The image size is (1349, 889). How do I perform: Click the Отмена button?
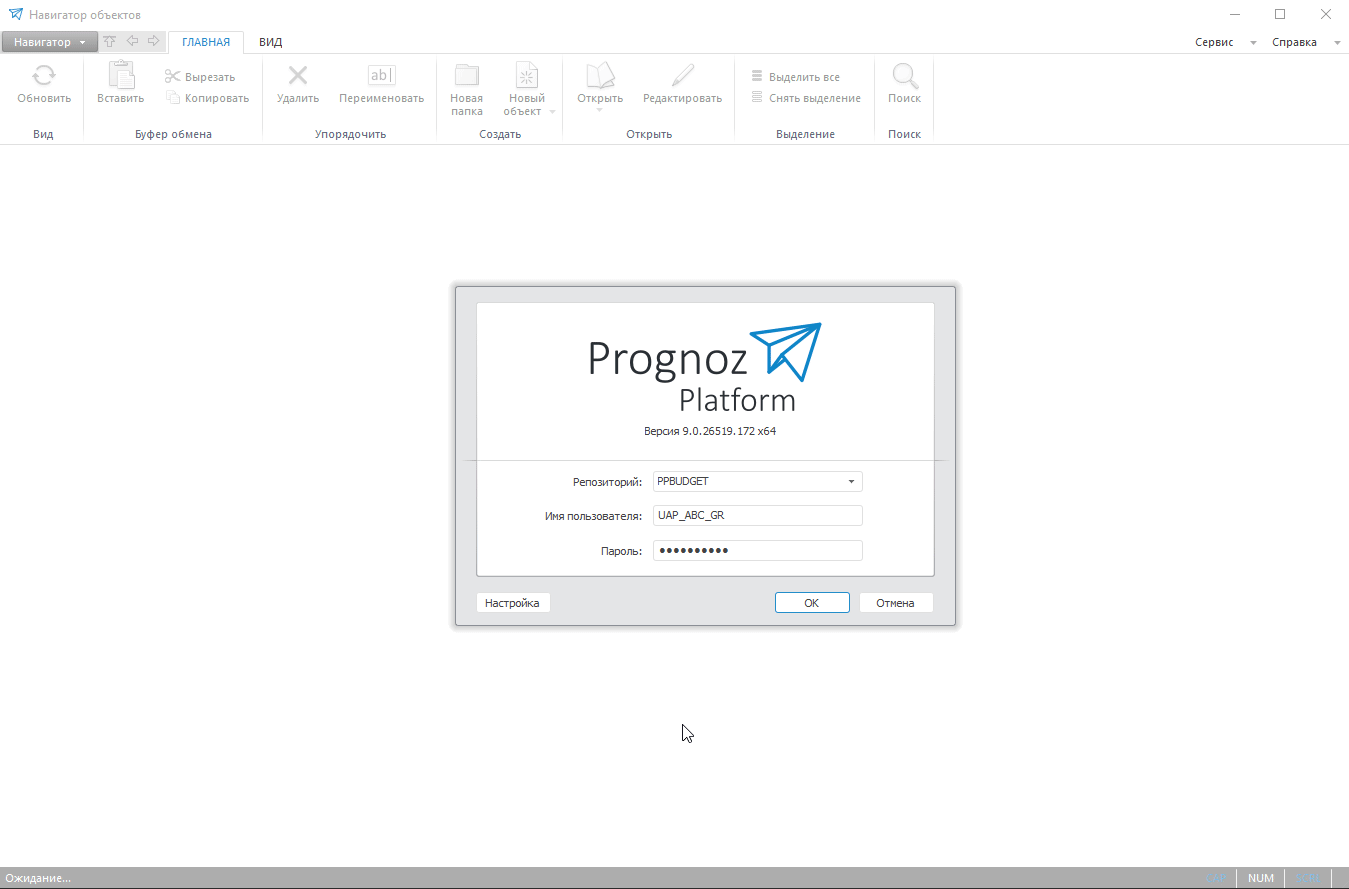point(896,603)
